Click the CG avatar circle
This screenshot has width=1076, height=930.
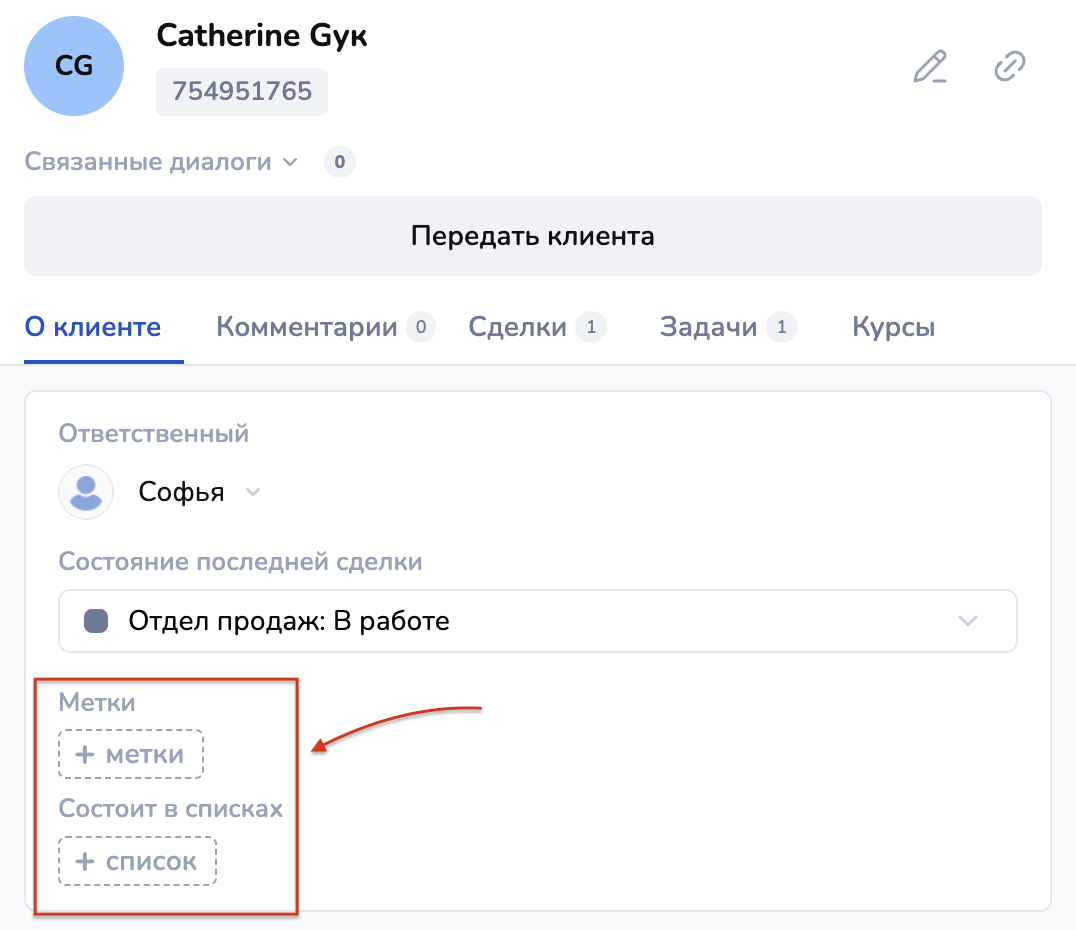(x=74, y=66)
